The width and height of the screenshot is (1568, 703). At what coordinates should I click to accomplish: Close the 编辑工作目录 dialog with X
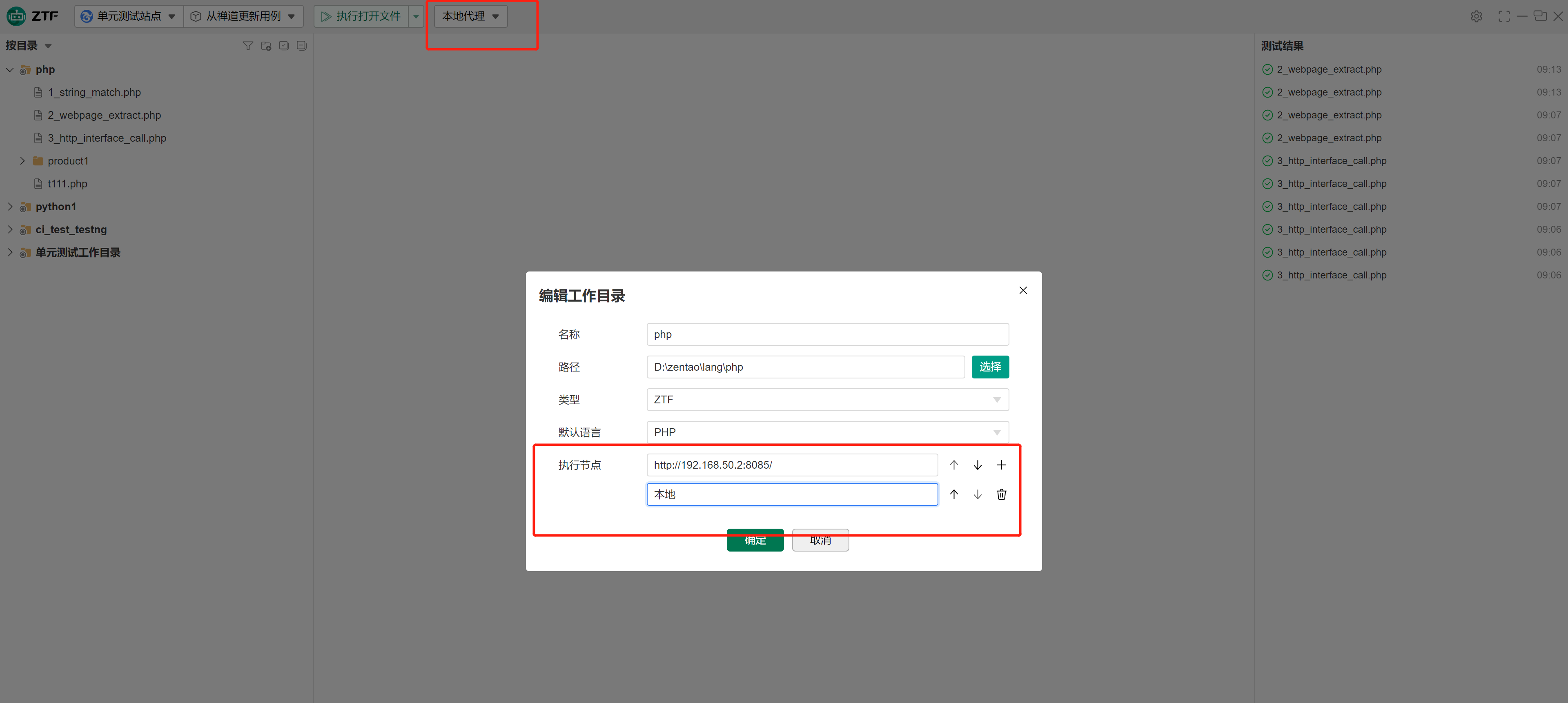pos(1022,290)
